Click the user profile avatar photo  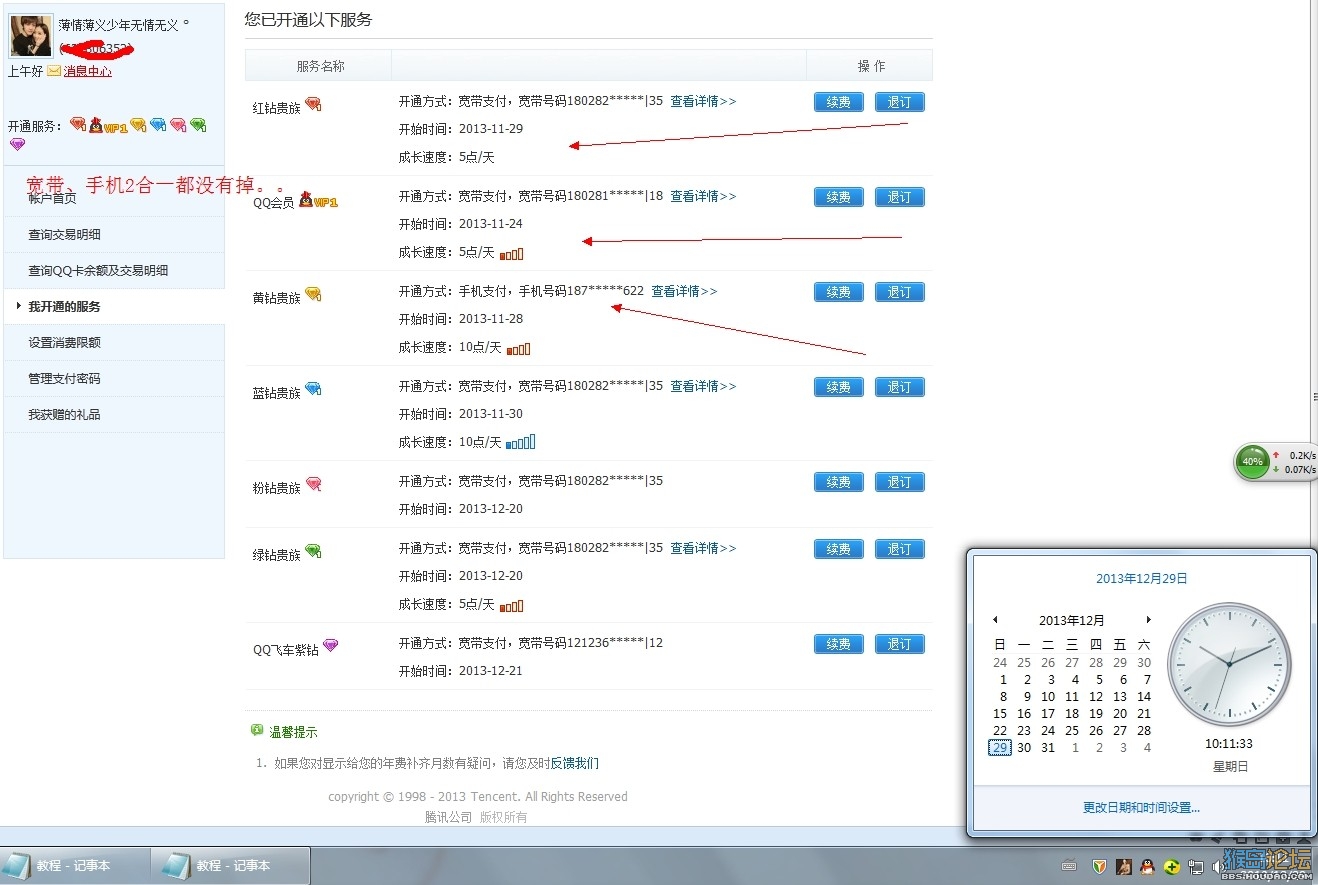pos(31,36)
